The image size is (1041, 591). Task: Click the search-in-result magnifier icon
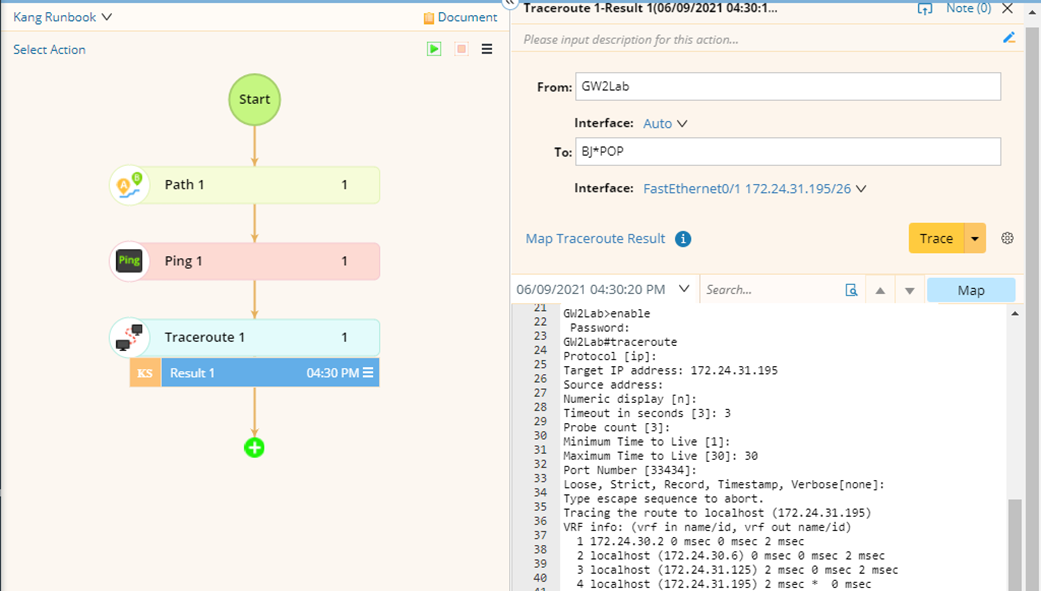(852, 288)
